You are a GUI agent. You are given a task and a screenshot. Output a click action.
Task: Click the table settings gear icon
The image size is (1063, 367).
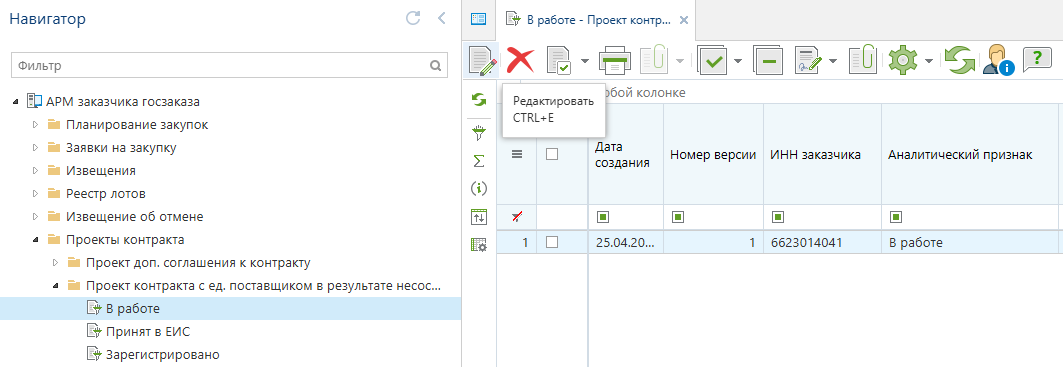pos(479,245)
